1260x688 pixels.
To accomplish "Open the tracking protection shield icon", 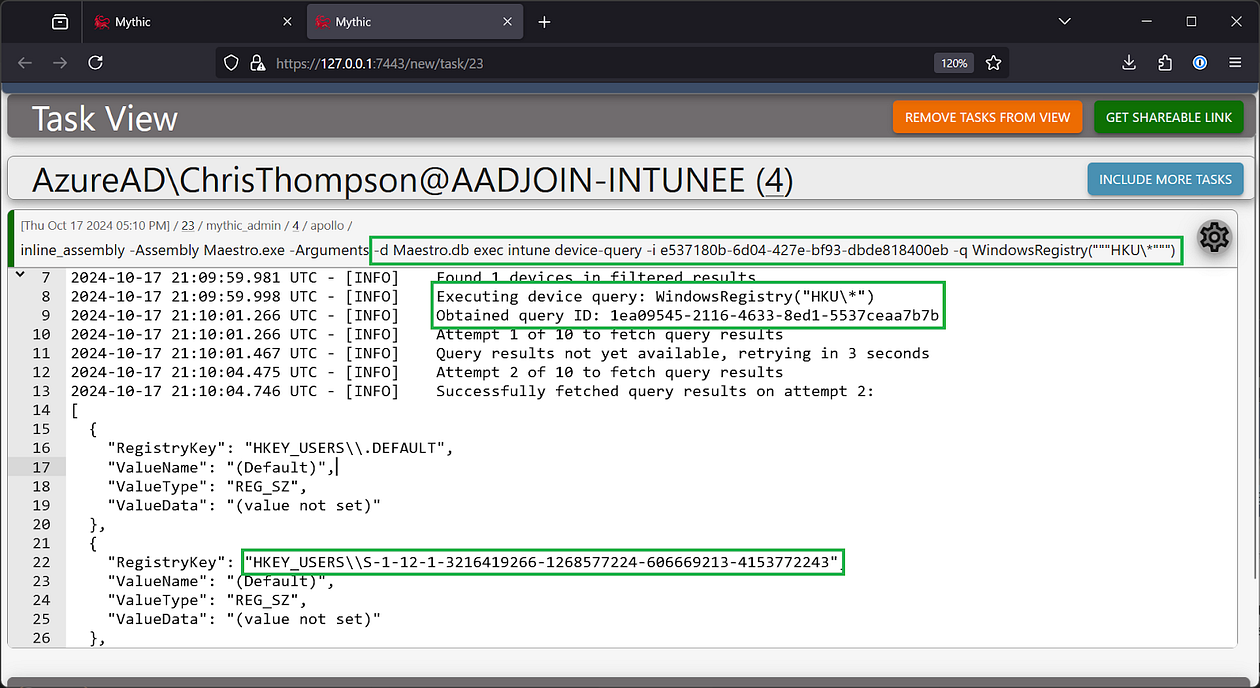I will click(x=231, y=63).
